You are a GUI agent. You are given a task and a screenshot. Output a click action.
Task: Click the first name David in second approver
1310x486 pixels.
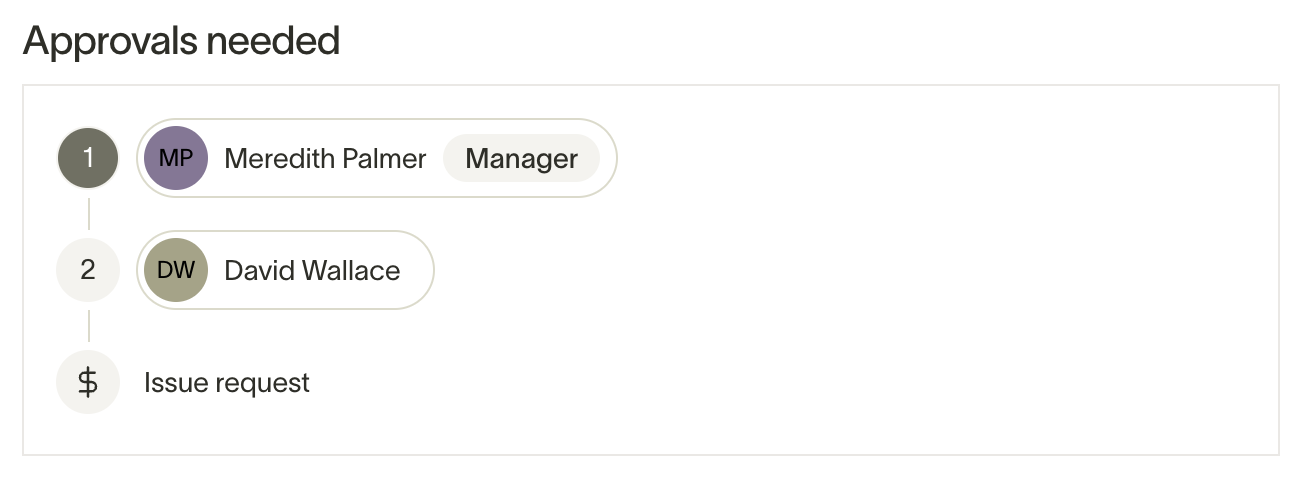coord(257,270)
